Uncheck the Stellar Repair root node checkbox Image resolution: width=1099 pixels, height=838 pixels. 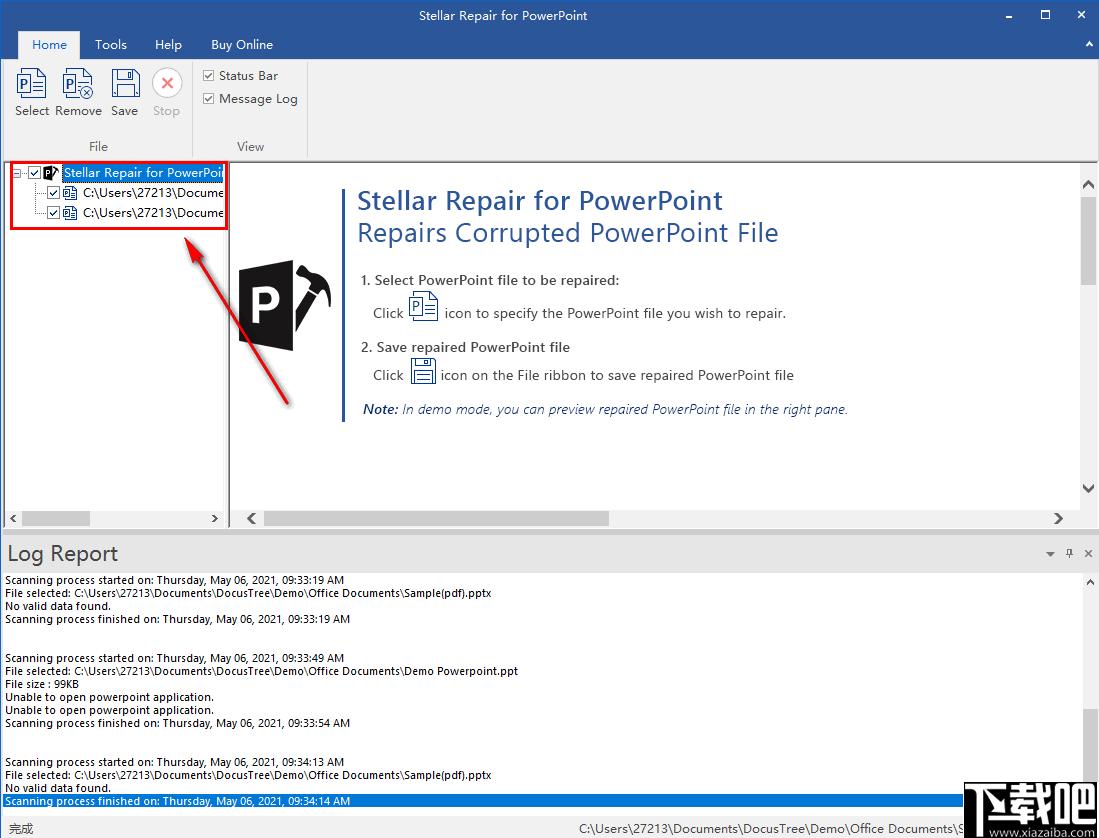[x=34, y=173]
